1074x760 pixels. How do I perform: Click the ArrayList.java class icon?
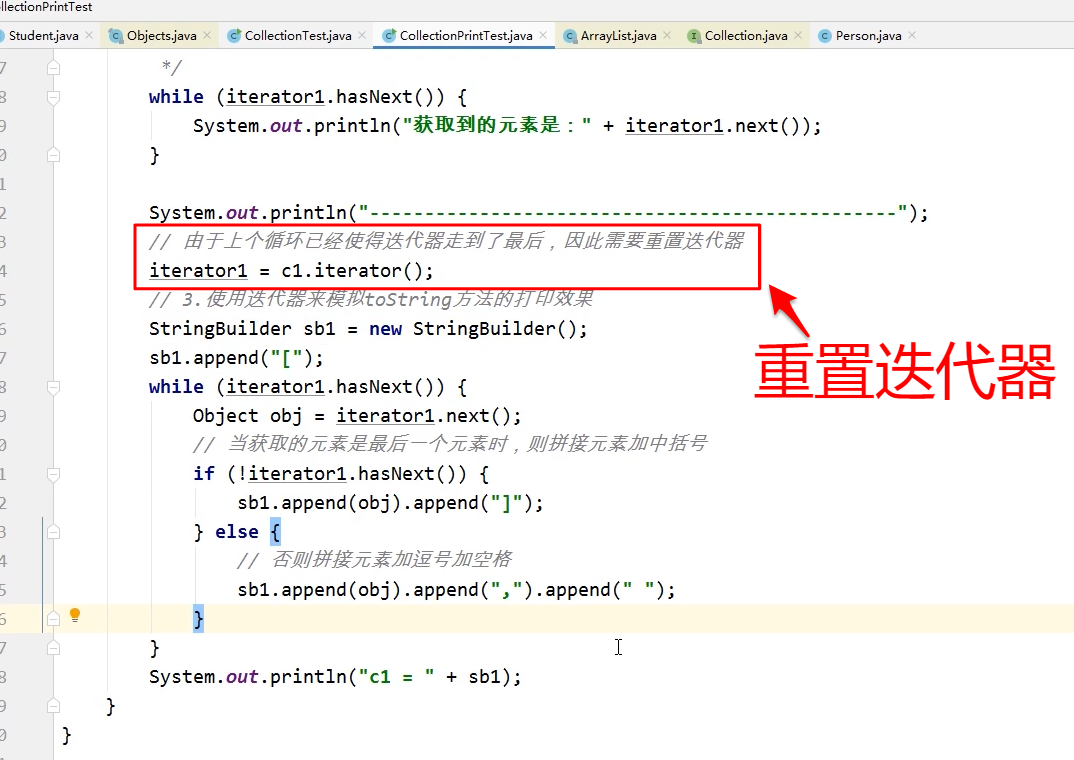pyautogui.click(x=570, y=36)
